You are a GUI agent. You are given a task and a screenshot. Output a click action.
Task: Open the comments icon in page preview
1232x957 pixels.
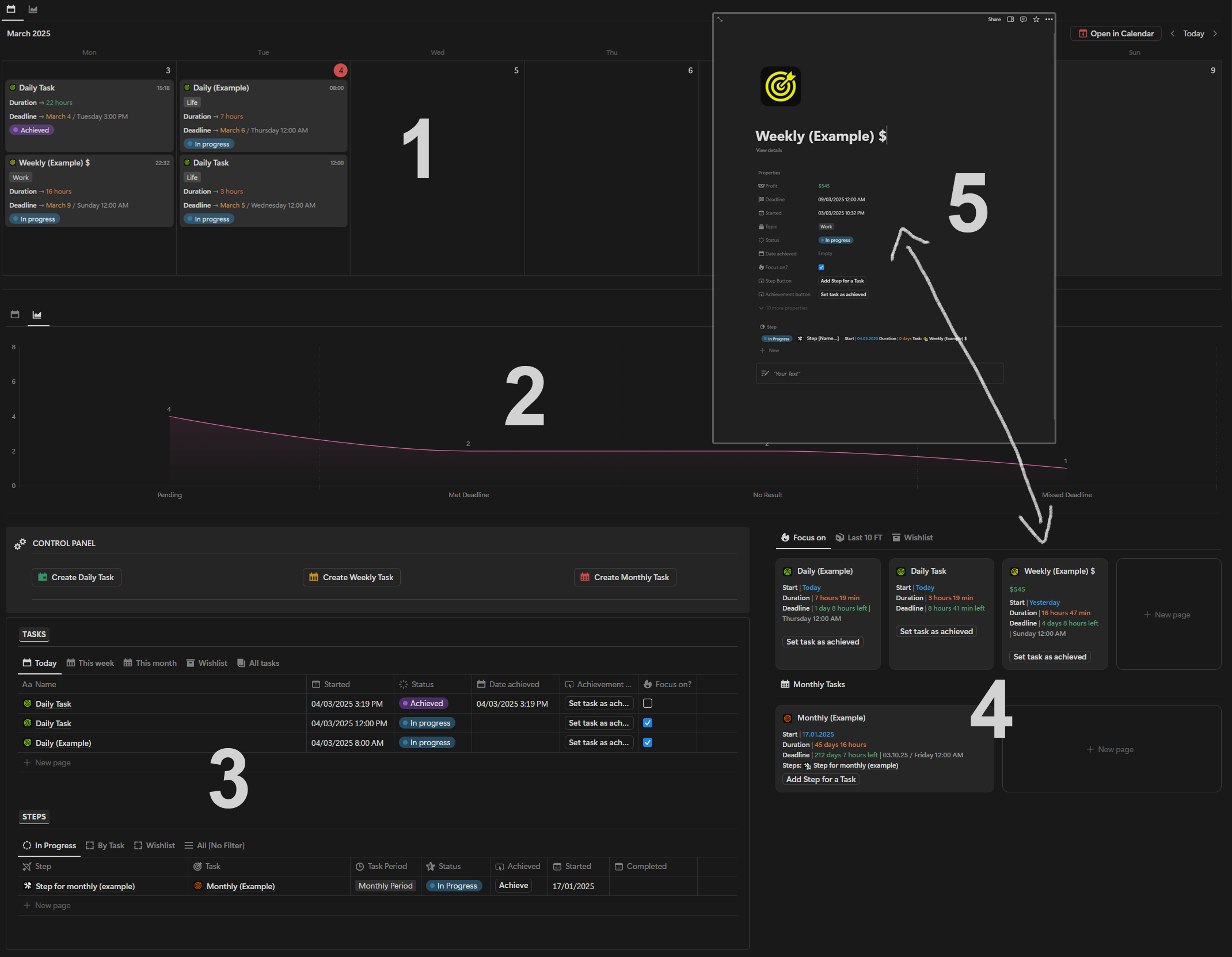(1023, 20)
